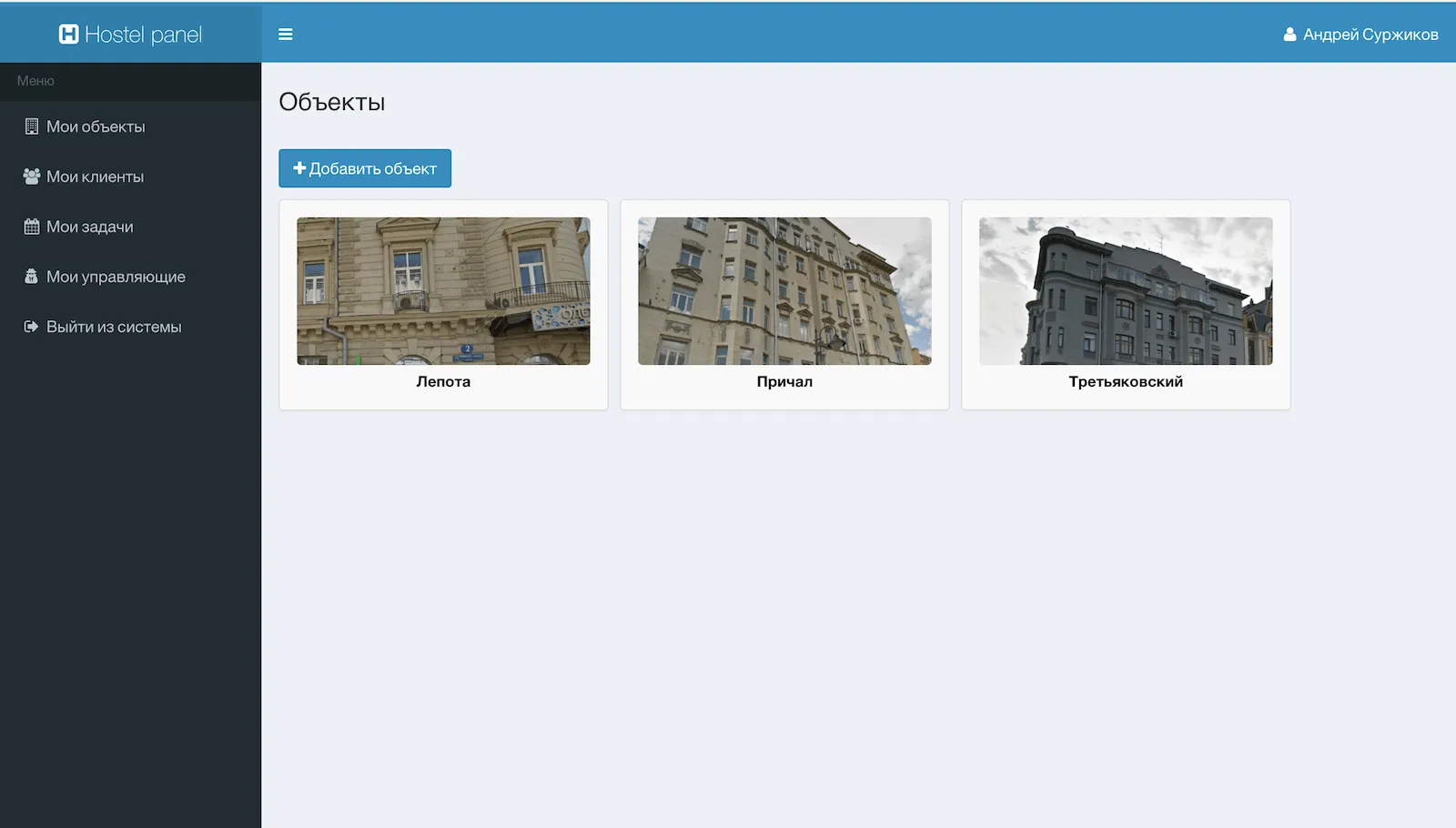This screenshot has width=1456, height=828.
Task: Click the Третьяковский object title
Action: pos(1126,381)
